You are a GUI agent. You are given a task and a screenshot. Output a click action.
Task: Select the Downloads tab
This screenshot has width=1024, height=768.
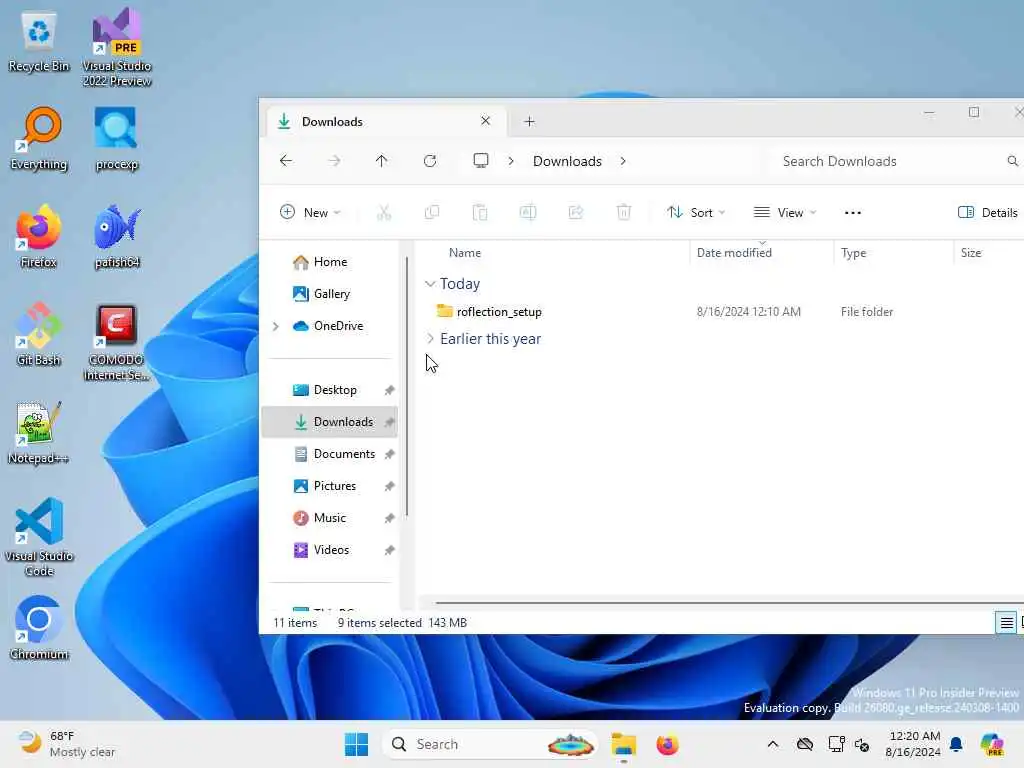(387, 121)
